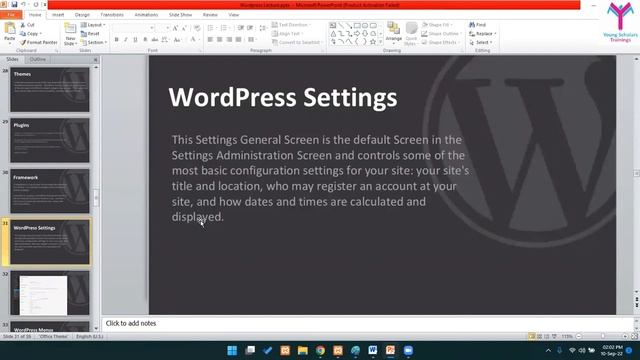Show hidden system tray icons
The height and width of the screenshot is (360, 640).
point(548,351)
